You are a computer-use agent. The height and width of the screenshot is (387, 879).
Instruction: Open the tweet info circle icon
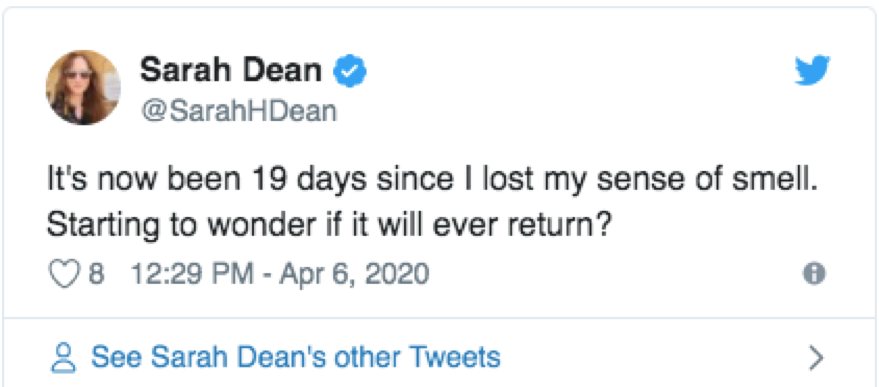tap(814, 274)
